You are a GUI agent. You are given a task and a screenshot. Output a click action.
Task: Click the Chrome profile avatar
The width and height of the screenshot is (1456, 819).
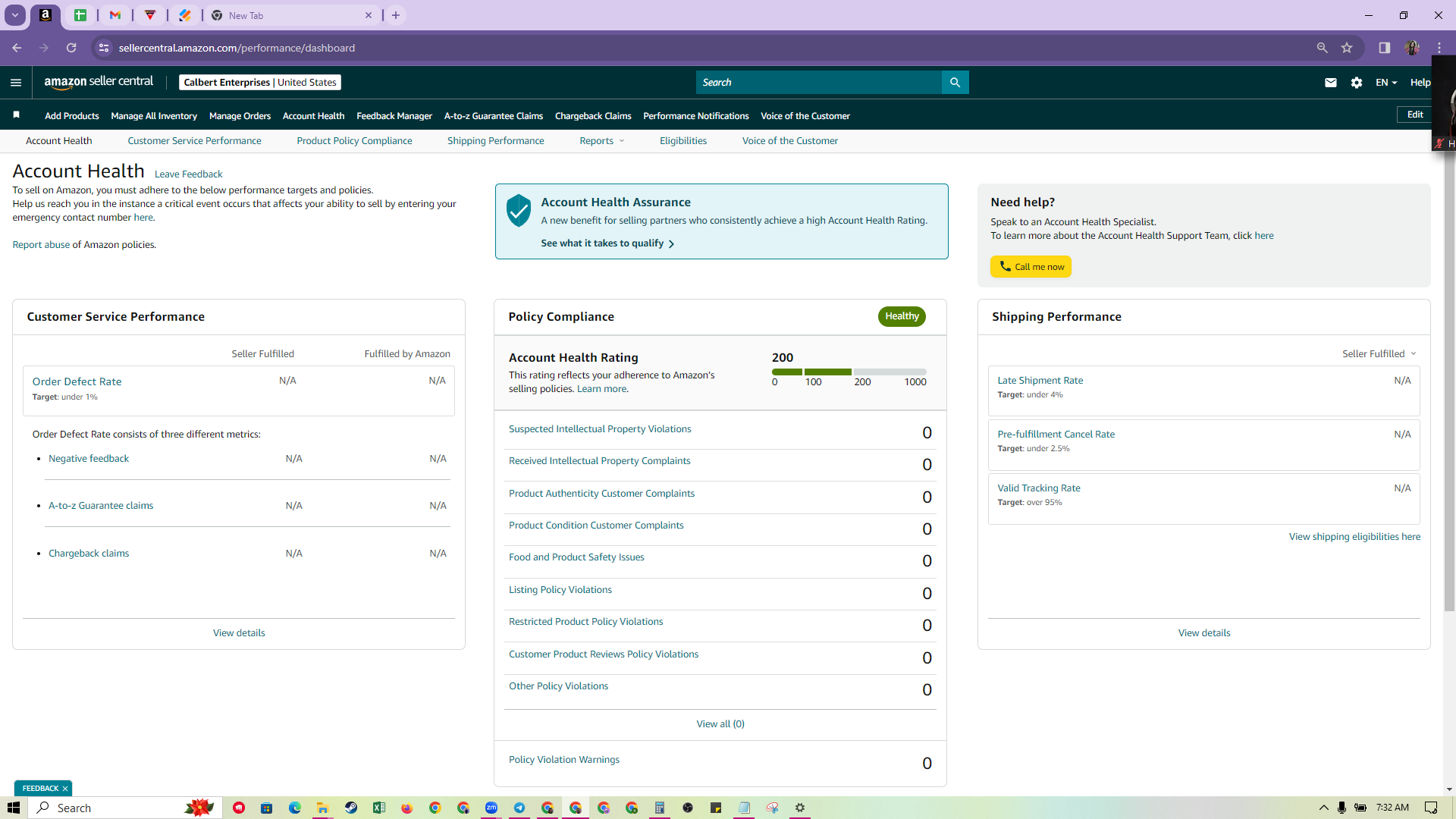(1412, 48)
